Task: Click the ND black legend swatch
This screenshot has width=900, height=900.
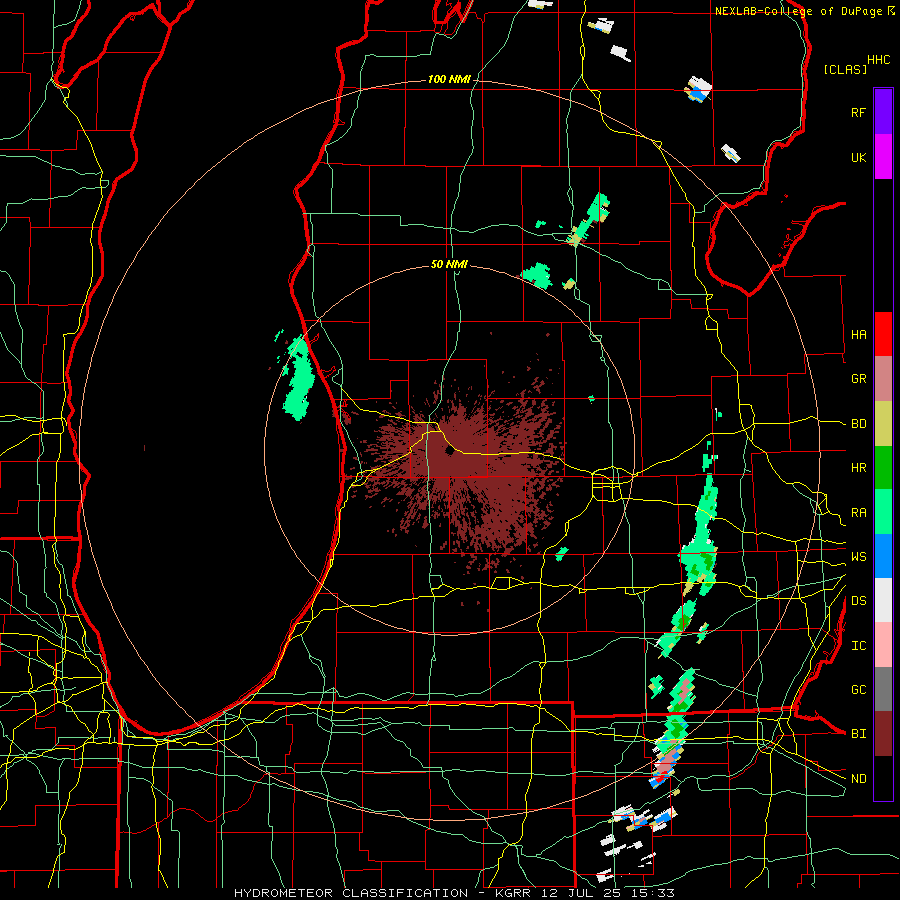Action: (x=883, y=778)
